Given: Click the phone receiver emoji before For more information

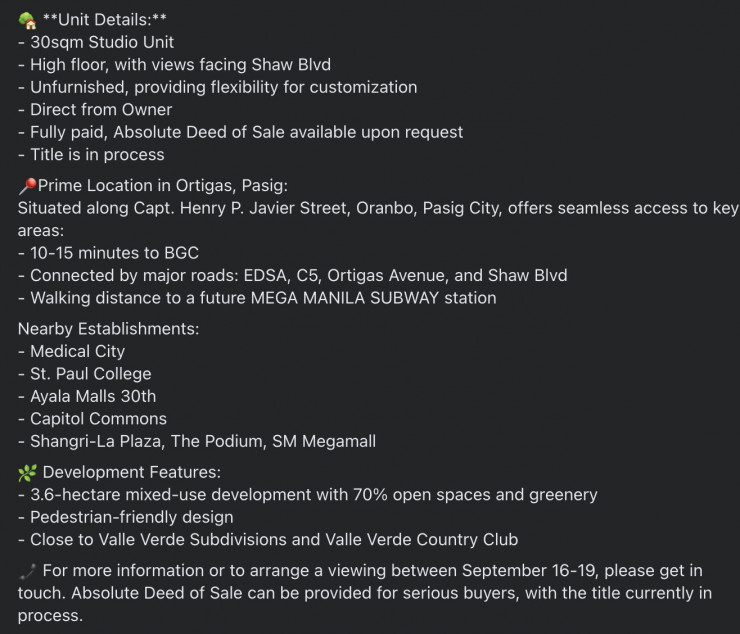Looking at the screenshot, I should pos(27,571).
